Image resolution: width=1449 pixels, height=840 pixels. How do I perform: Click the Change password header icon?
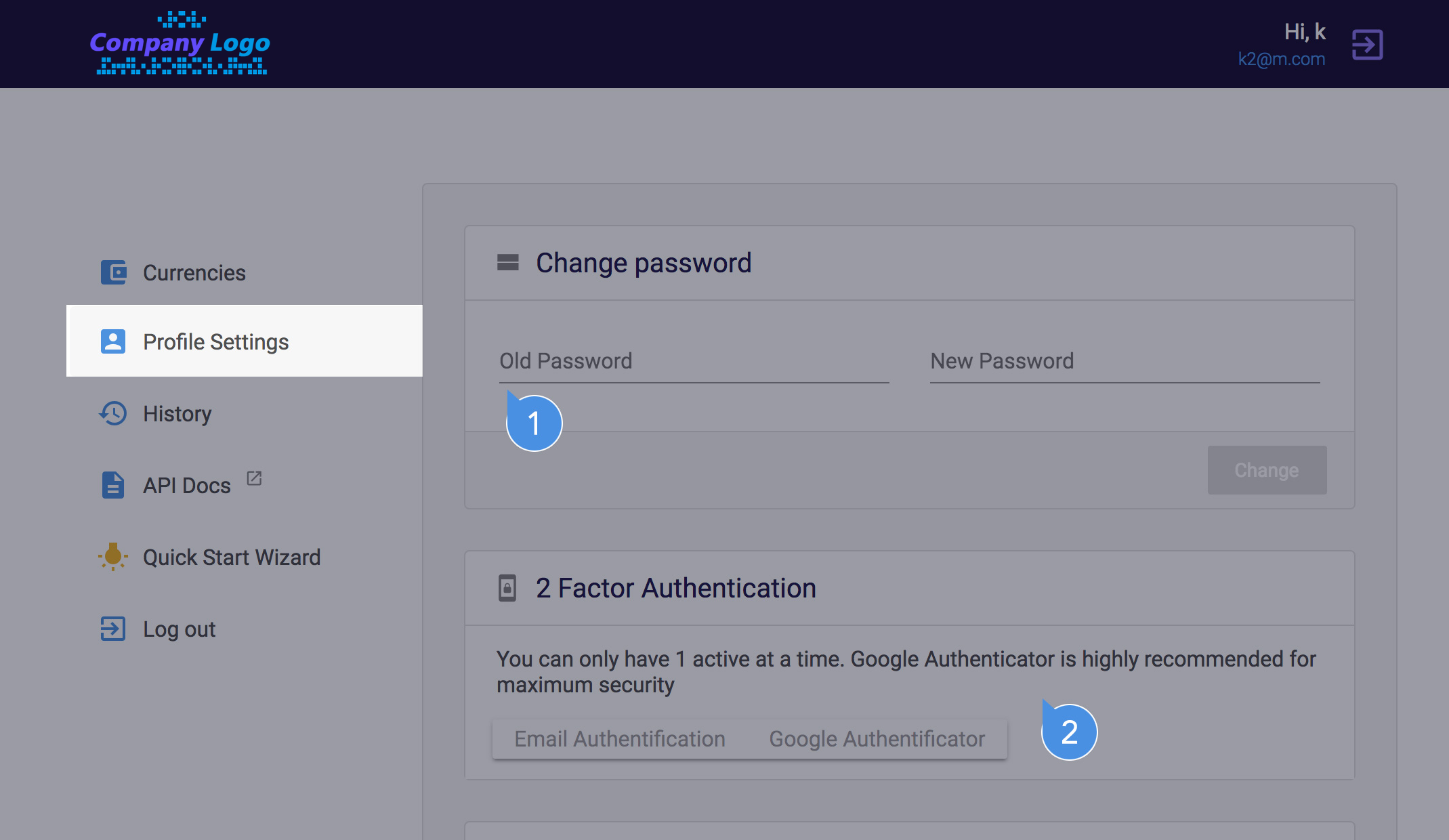[x=507, y=263]
